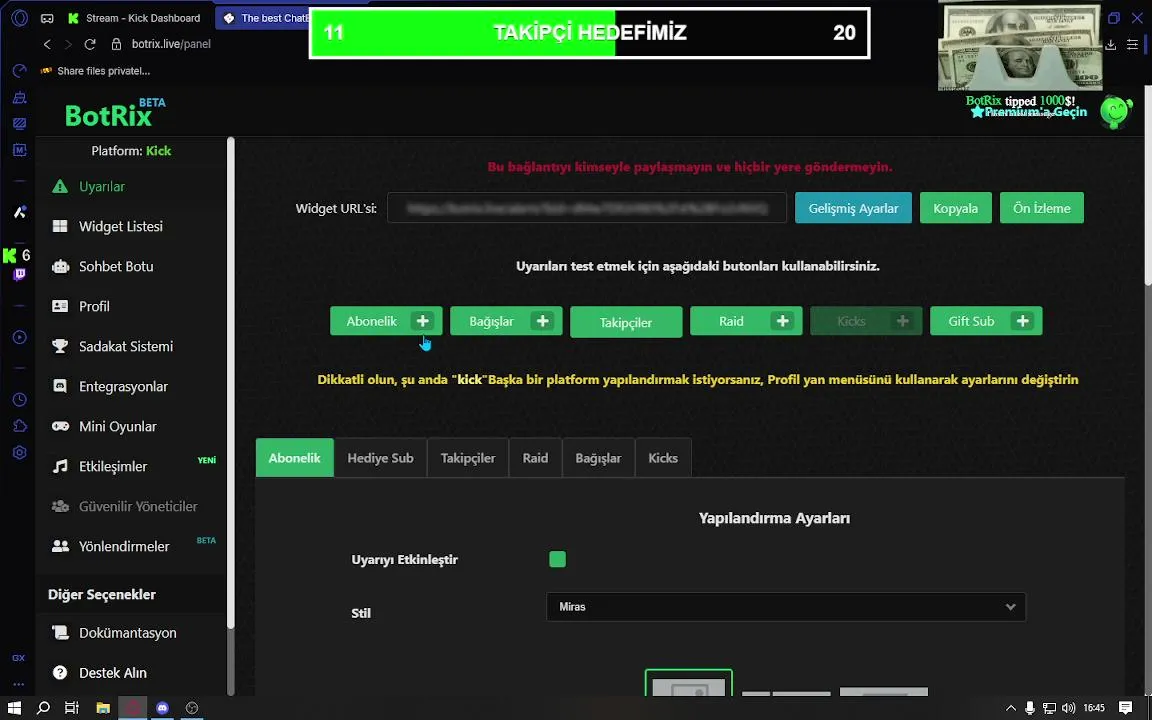Open the history clock icon in the sidebar

tap(19, 400)
